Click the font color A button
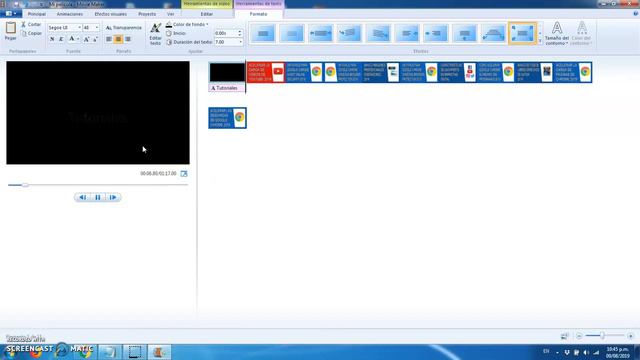Viewport: 640px width, 360px height. (71, 39)
